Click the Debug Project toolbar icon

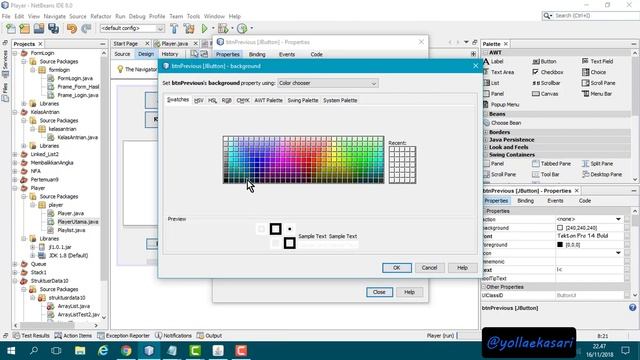[x=223, y=28]
